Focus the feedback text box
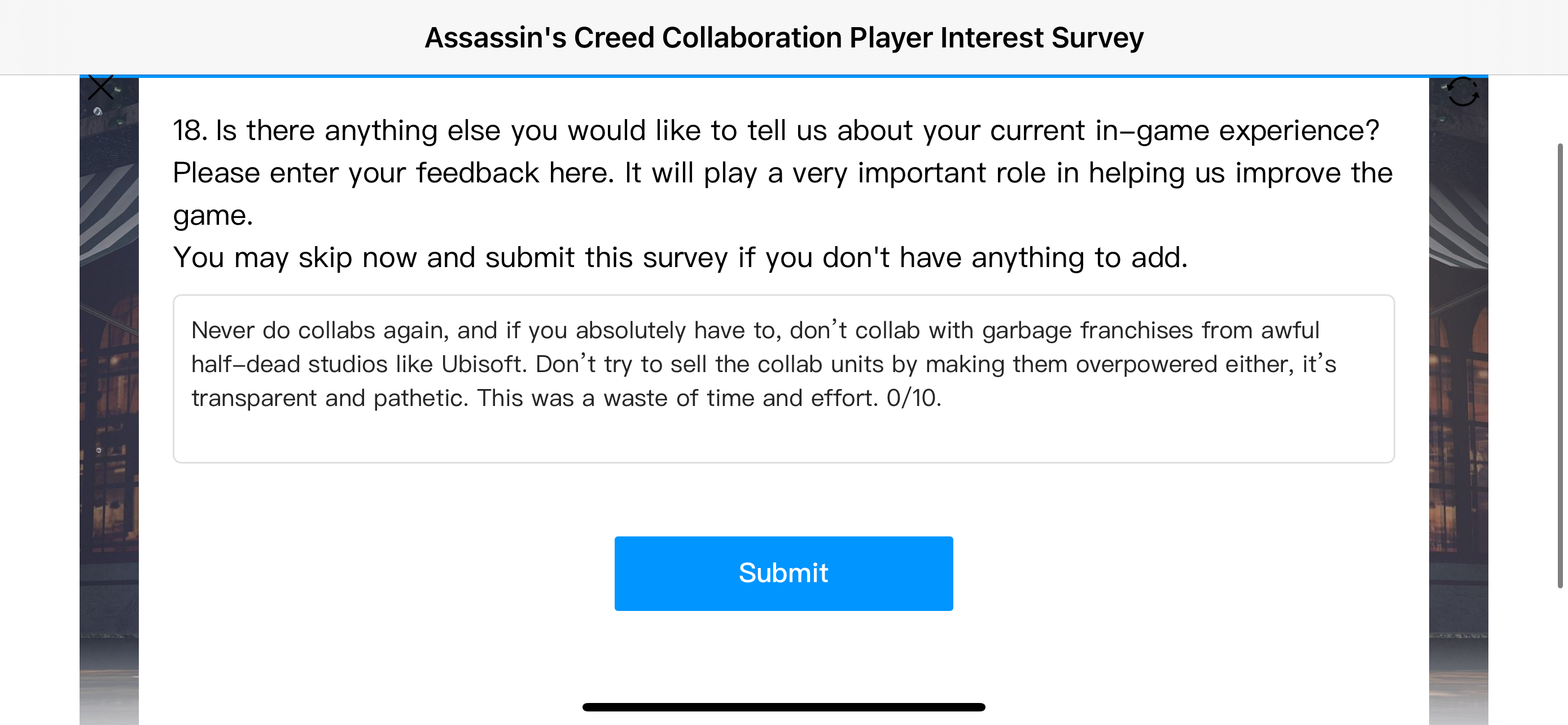The width and height of the screenshot is (1568, 725). pyautogui.click(x=783, y=379)
